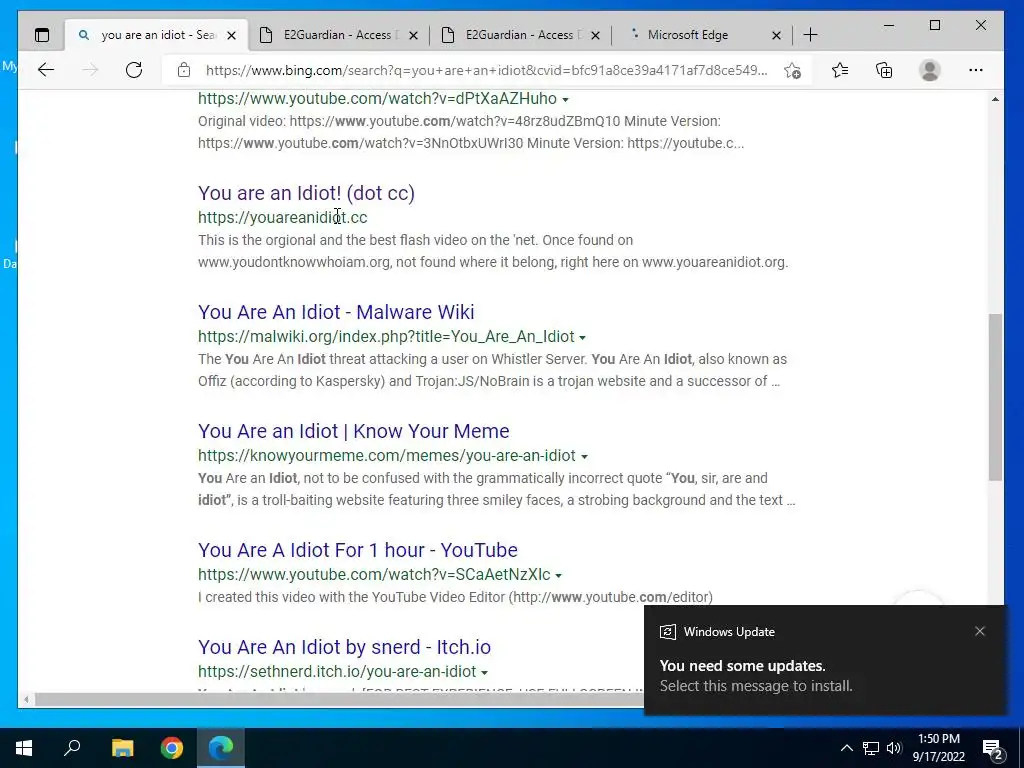Switch to the Microsoft Edge tab
The width and height of the screenshot is (1024, 768).
click(x=702, y=35)
